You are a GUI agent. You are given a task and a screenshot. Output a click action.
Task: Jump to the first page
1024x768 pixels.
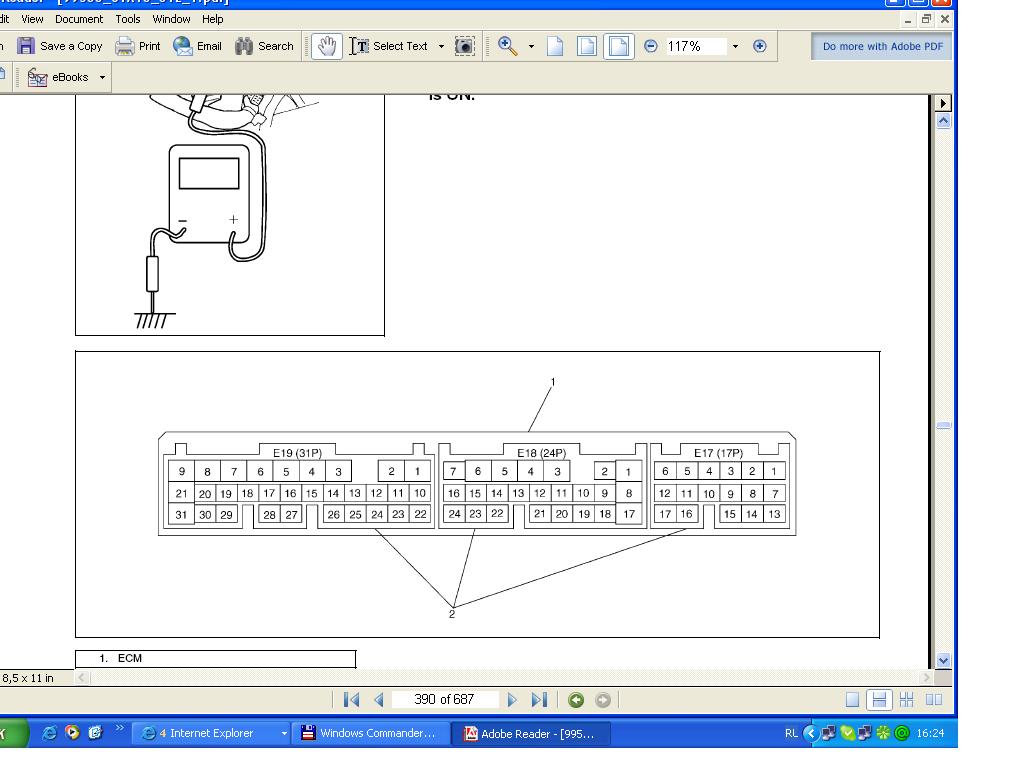pos(351,700)
